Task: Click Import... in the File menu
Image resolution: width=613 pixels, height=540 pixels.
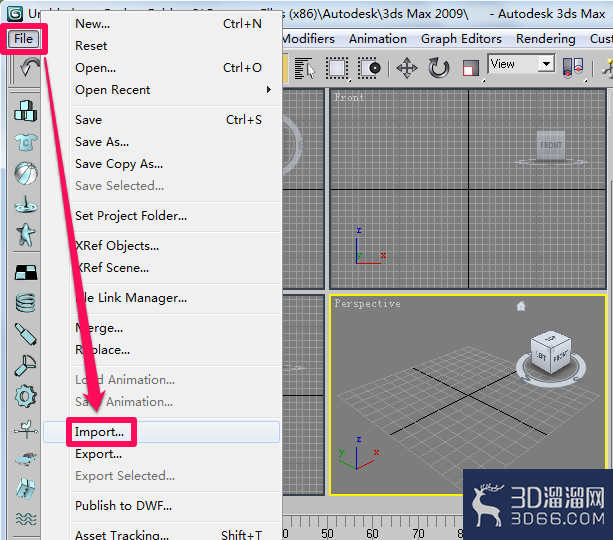Action: click(161, 432)
